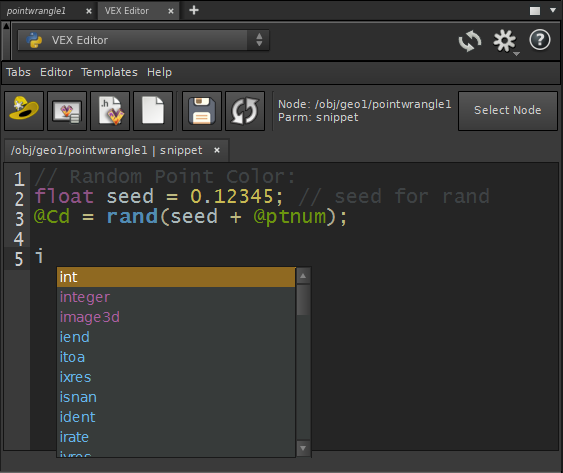The width and height of the screenshot is (563, 473).
Task: Click the 'Parm: snippet' label
Action: tap(318, 117)
